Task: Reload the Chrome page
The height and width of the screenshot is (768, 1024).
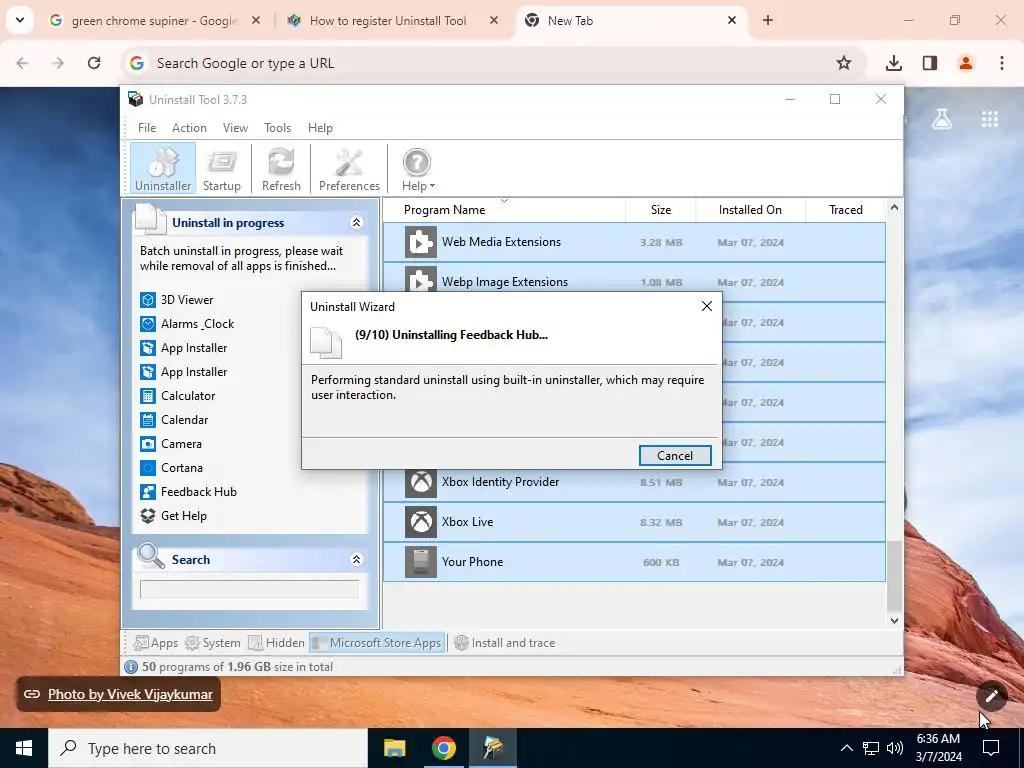Action: pos(94,63)
